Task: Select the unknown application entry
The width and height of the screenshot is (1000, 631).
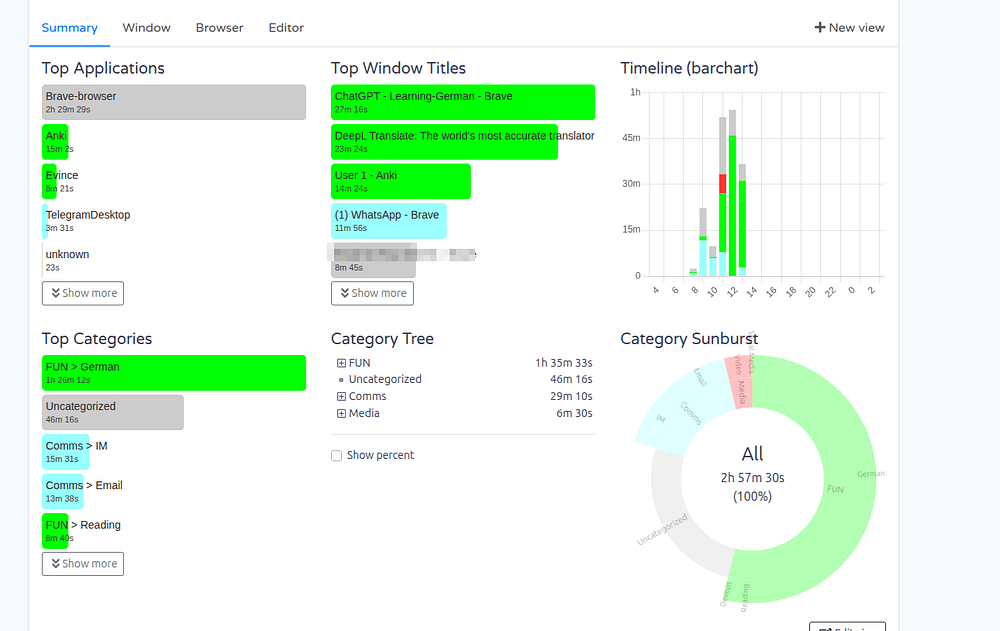Action: pos(67,260)
